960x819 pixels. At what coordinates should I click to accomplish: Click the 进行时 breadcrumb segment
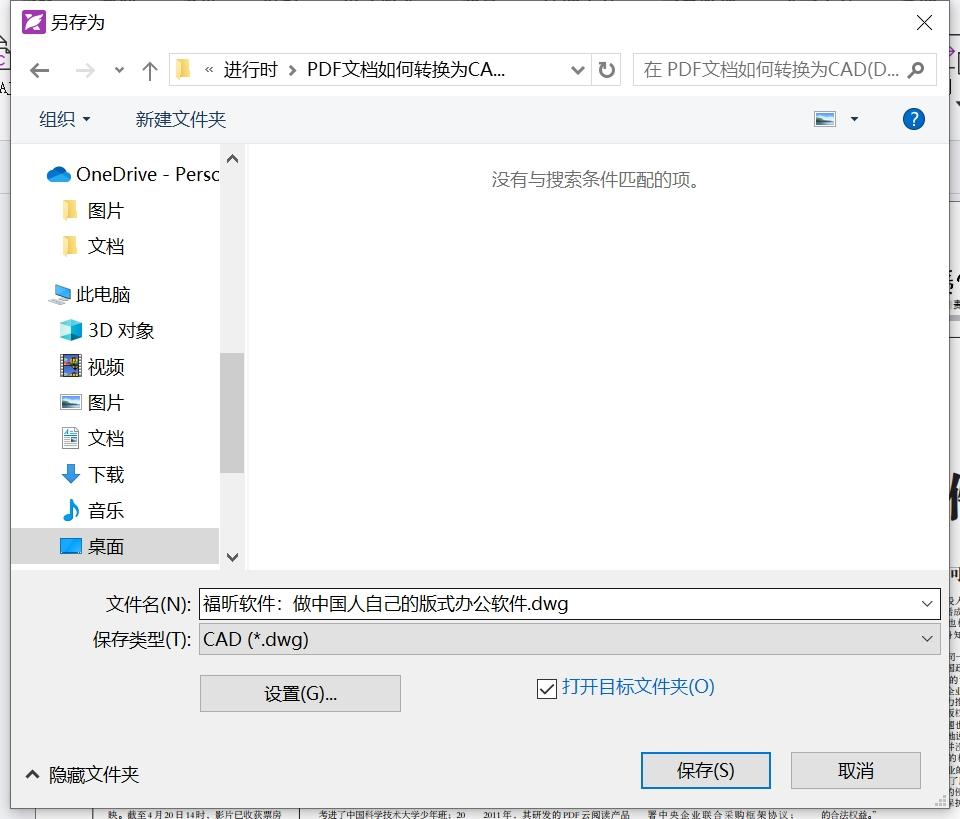(x=250, y=70)
